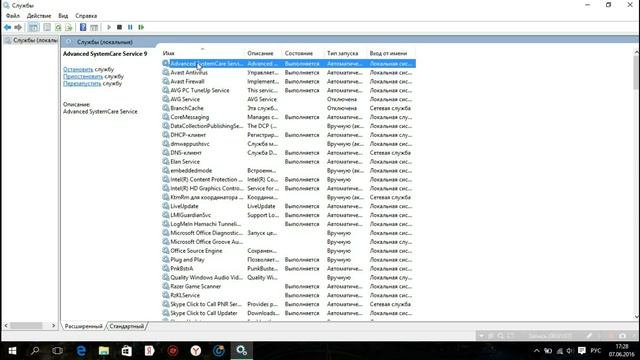Click the gray Forward arrow in toolbar
Image resolution: width=640 pixels, height=360 pixels.
click(18, 27)
